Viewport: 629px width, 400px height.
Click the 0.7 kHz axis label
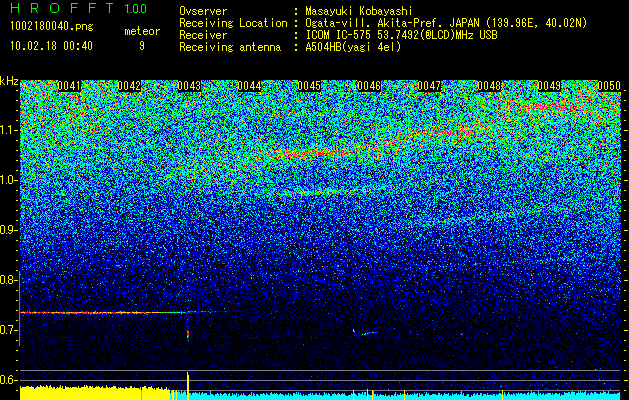click(9, 330)
